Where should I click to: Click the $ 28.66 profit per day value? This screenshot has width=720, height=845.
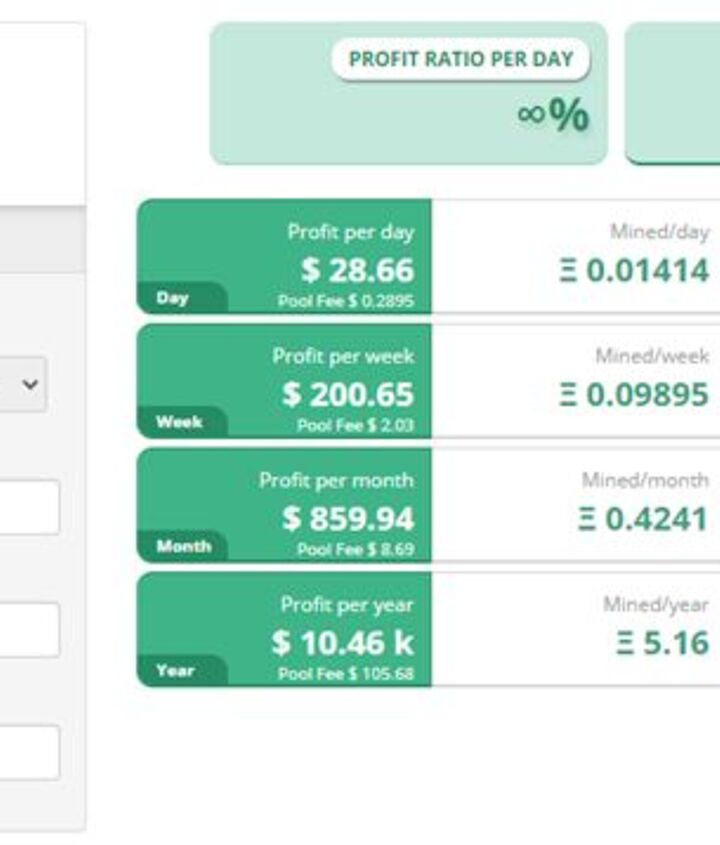click(x=357, y=270)
